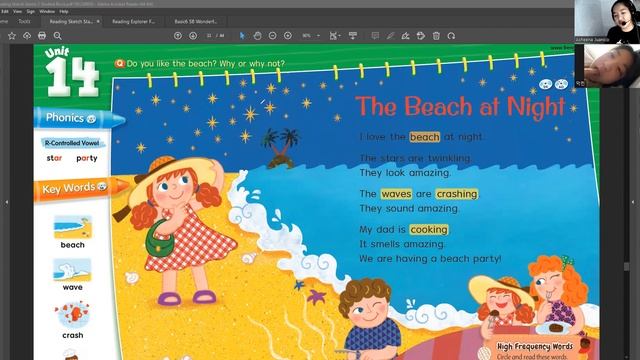Click the highlighted word 'beach' in story
This screenshot has width=640, height=360.
coord(424,137)
